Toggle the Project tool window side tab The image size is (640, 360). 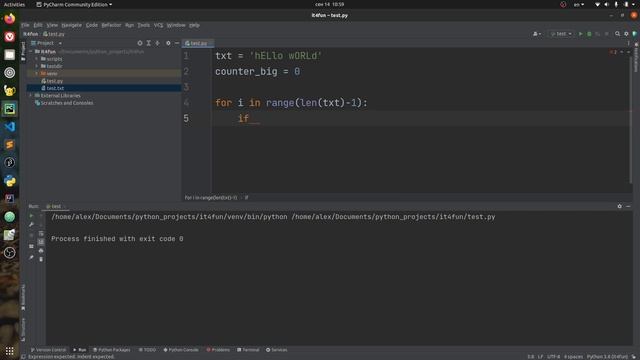(x=23, y=51)
